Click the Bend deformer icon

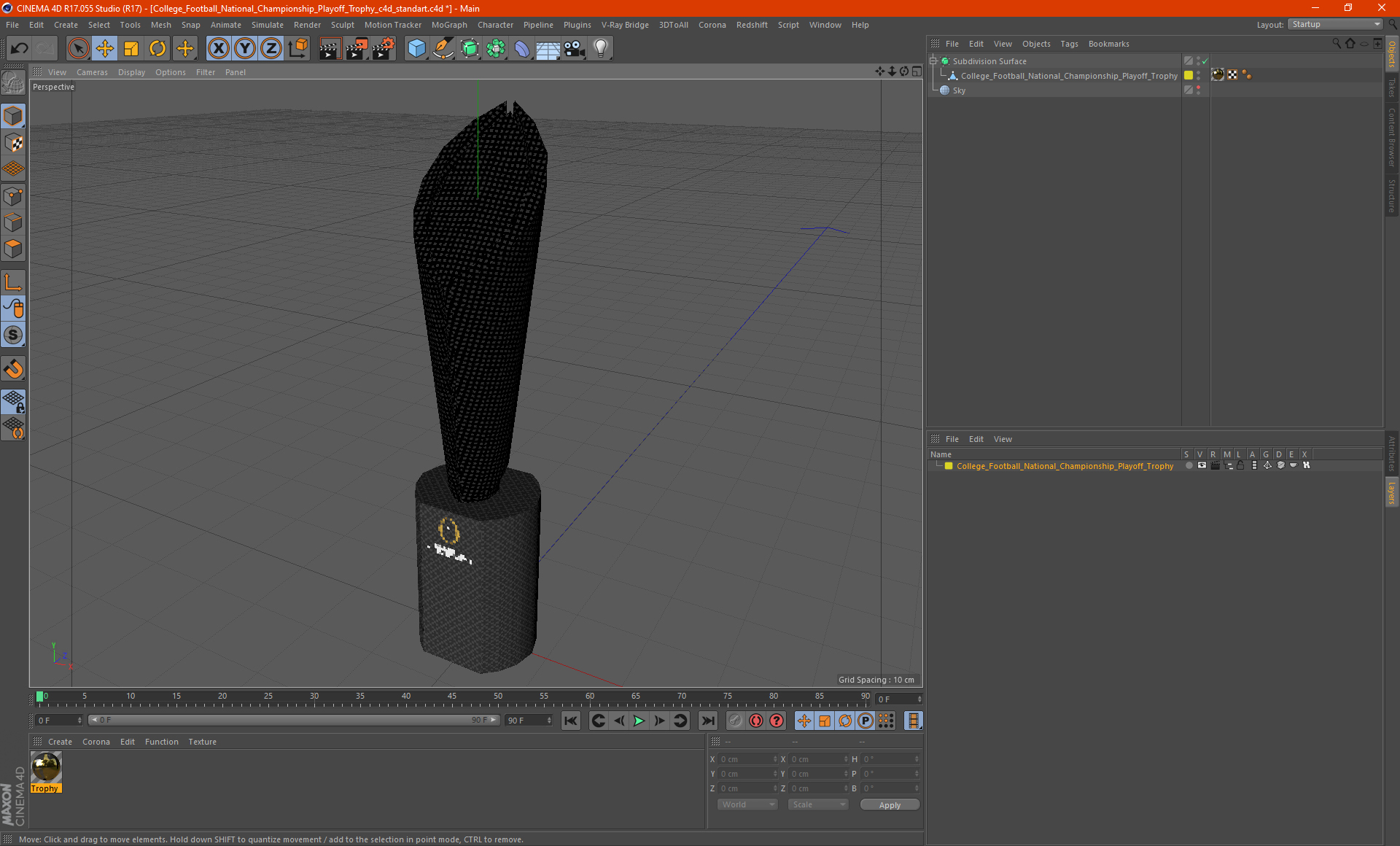(x=522, y=49)
